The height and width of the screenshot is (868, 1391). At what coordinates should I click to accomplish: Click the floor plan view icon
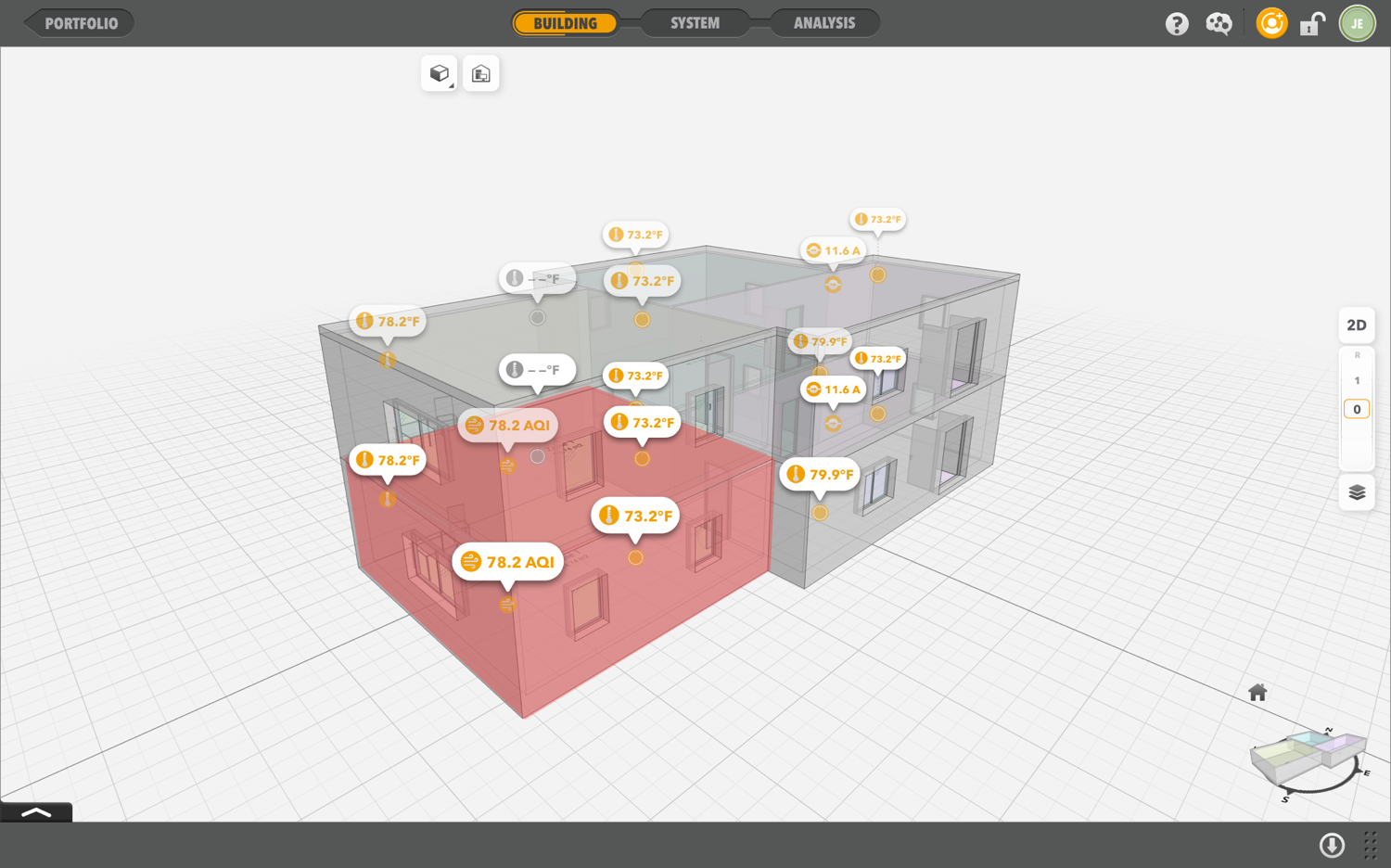pos(480,74)
